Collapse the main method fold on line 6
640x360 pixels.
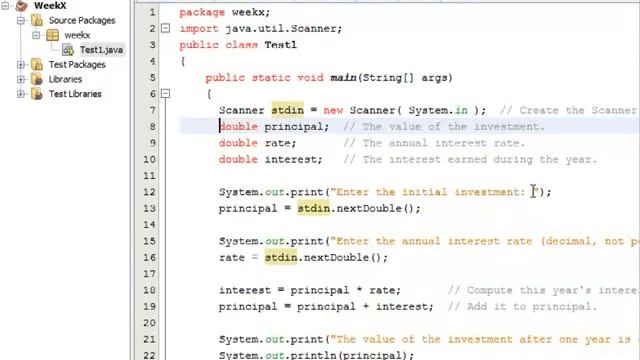pyautogui.click(x=165, y=94)
